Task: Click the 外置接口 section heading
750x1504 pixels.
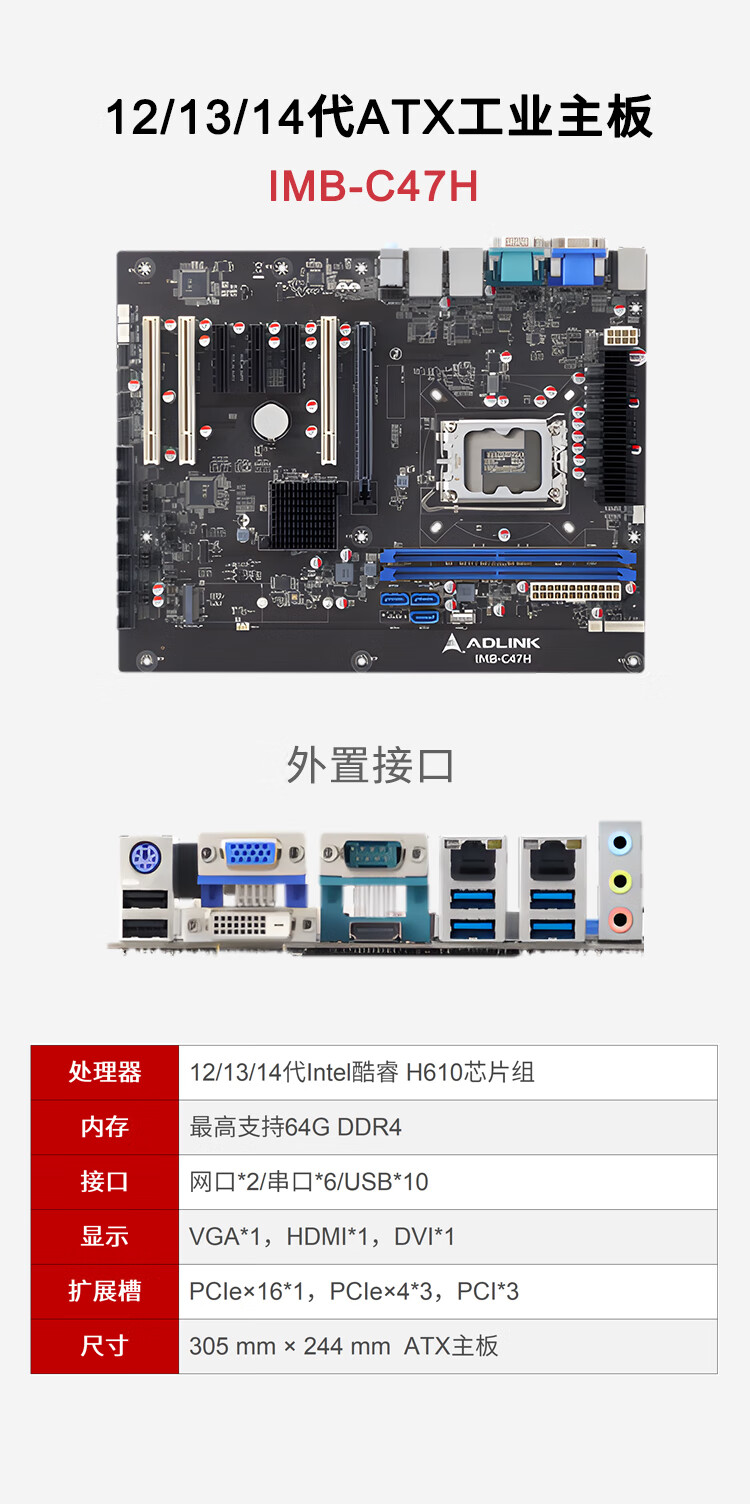Action: [371, 765]
